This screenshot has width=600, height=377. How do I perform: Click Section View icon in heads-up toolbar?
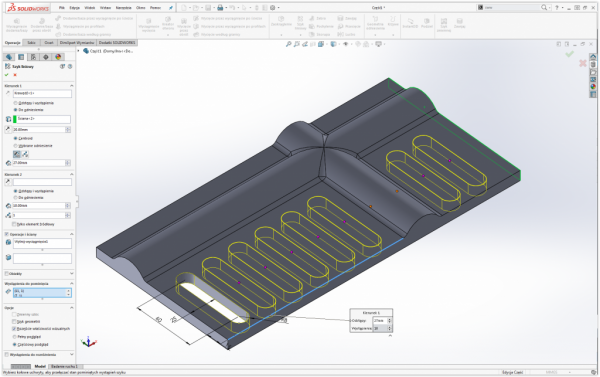point(313,44)
